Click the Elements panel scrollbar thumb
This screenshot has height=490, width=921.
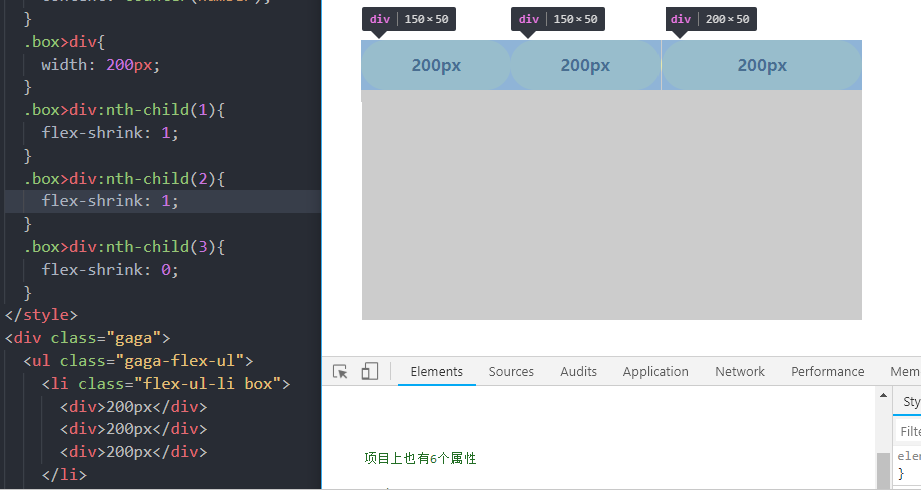(883, 470)
